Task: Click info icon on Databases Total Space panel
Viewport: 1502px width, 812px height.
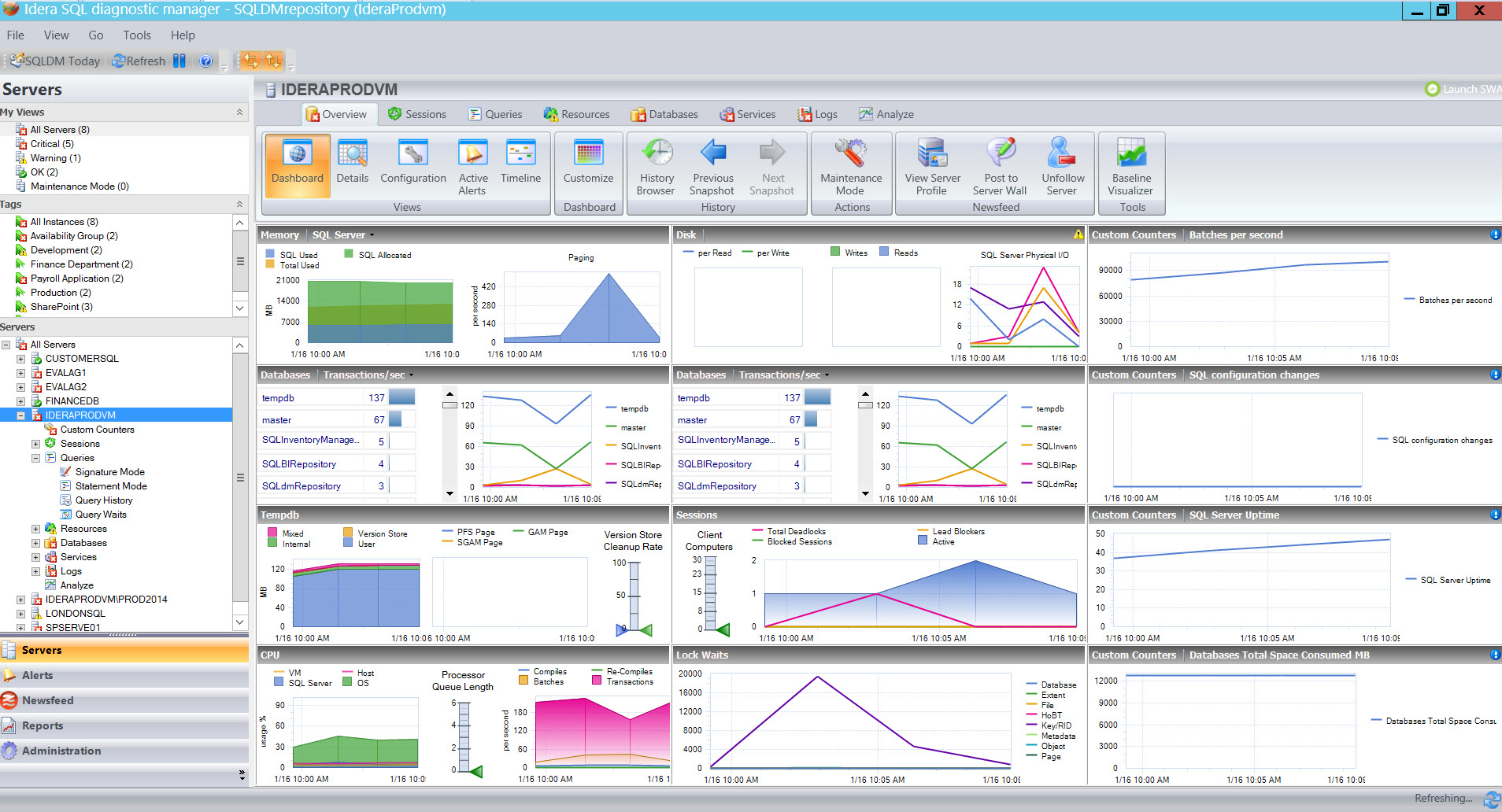Action: point(1494,655)
